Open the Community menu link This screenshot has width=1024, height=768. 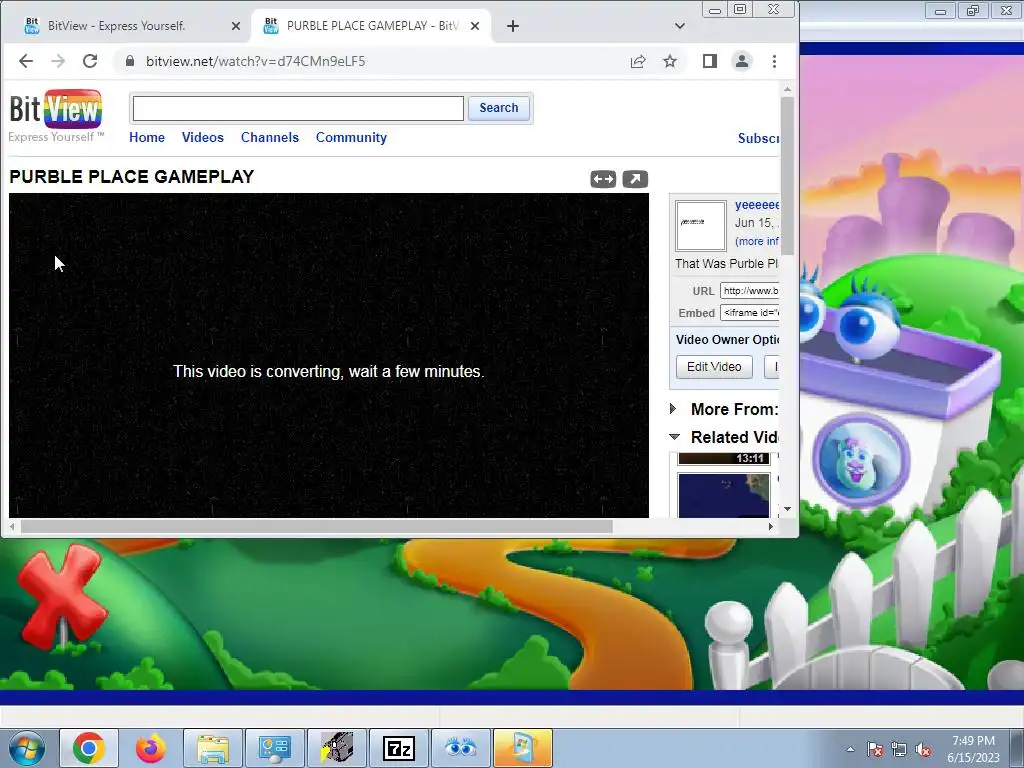351,137
